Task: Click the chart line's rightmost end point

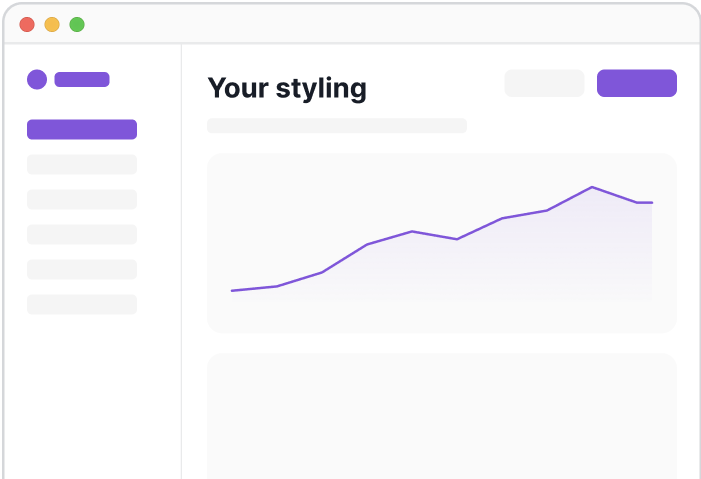Action: coord(652,203)
